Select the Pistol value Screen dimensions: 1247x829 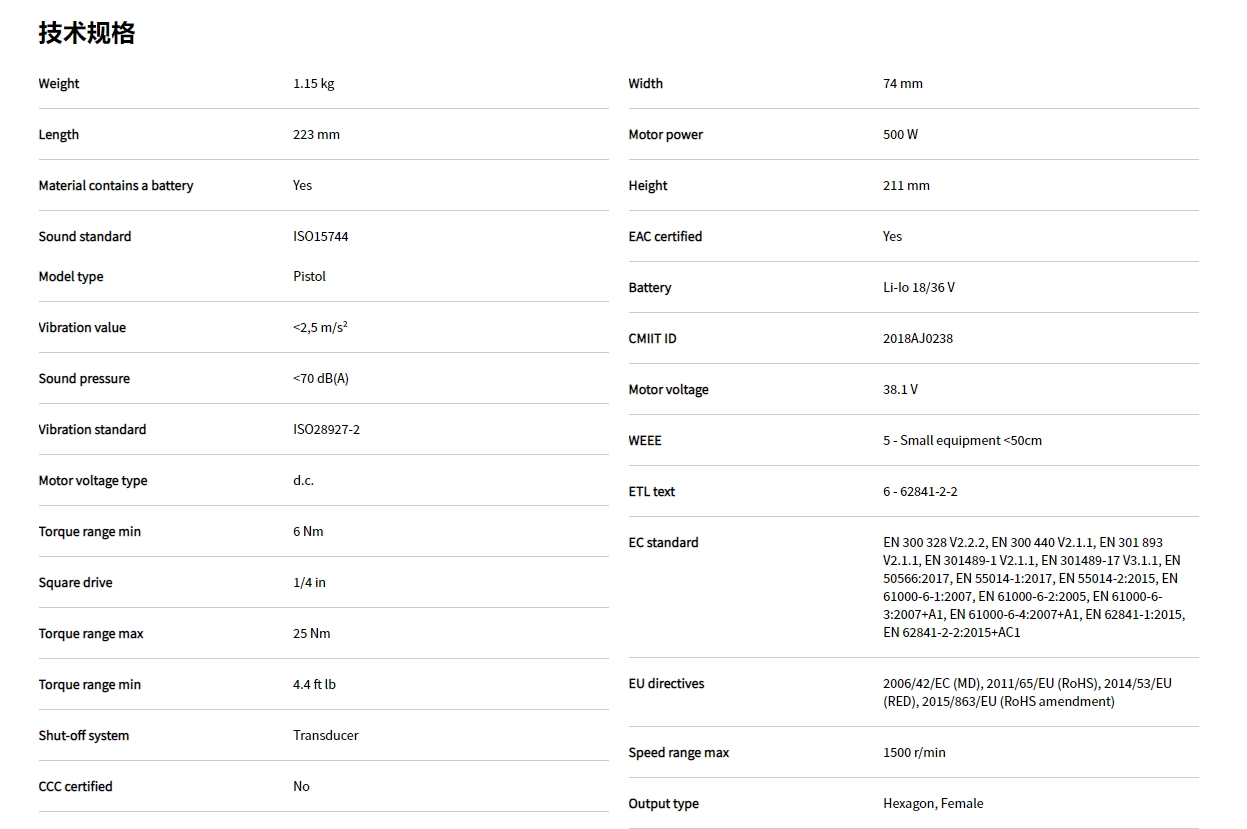point(309,277)
